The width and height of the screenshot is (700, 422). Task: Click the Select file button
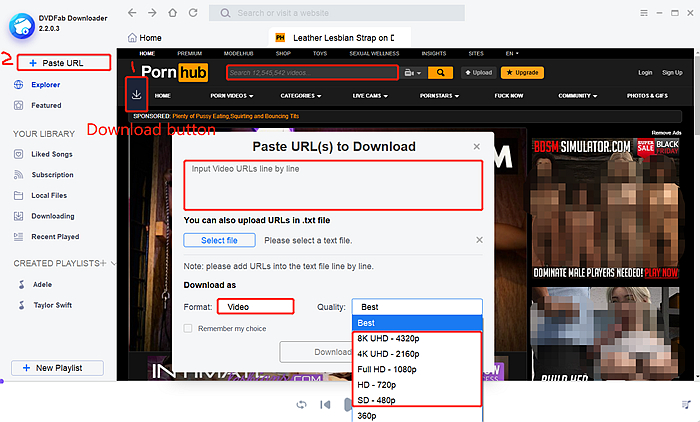tap(219, 240)
